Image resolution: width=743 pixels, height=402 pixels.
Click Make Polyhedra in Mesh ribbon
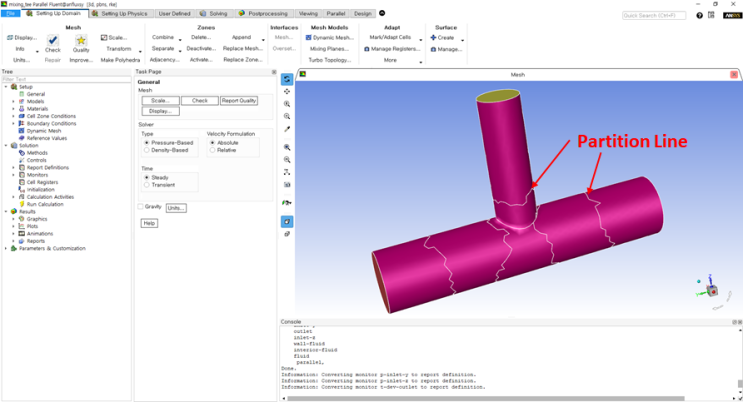[120, 60]
